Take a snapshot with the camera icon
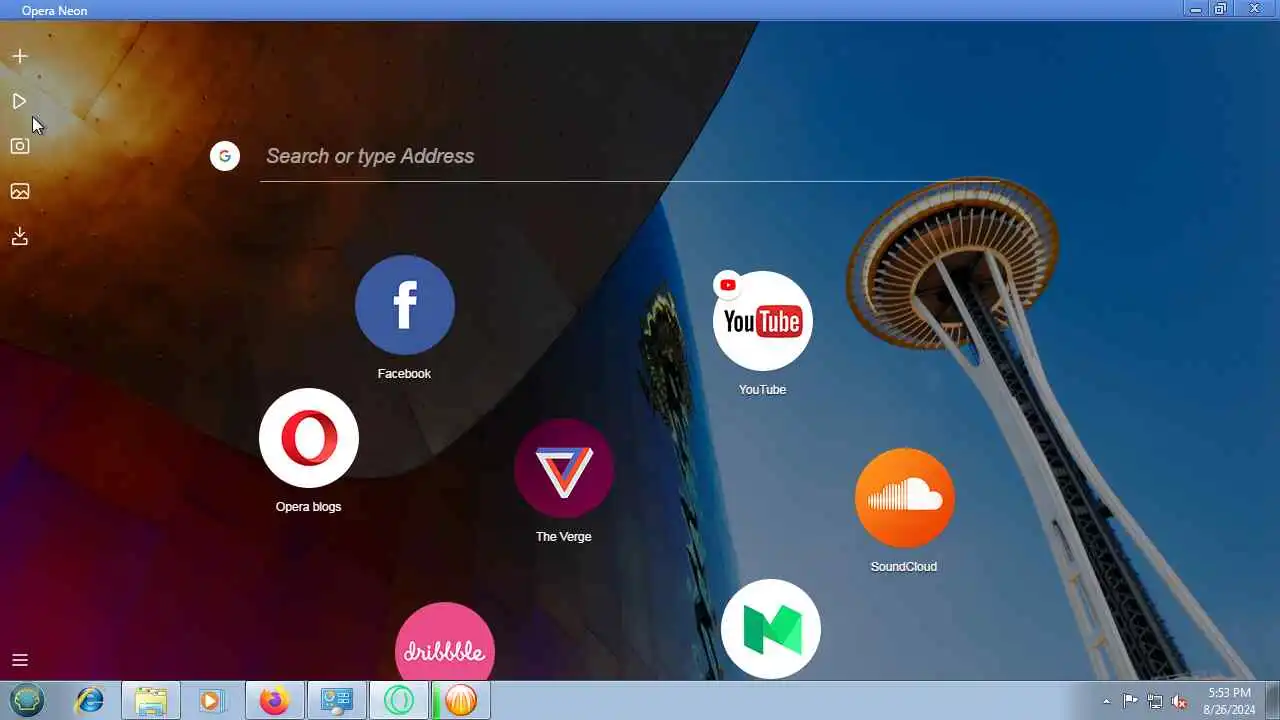Image resolution: width=1280 pixels, height=720 pixels. pyautogui.click(x=20, y=146)
